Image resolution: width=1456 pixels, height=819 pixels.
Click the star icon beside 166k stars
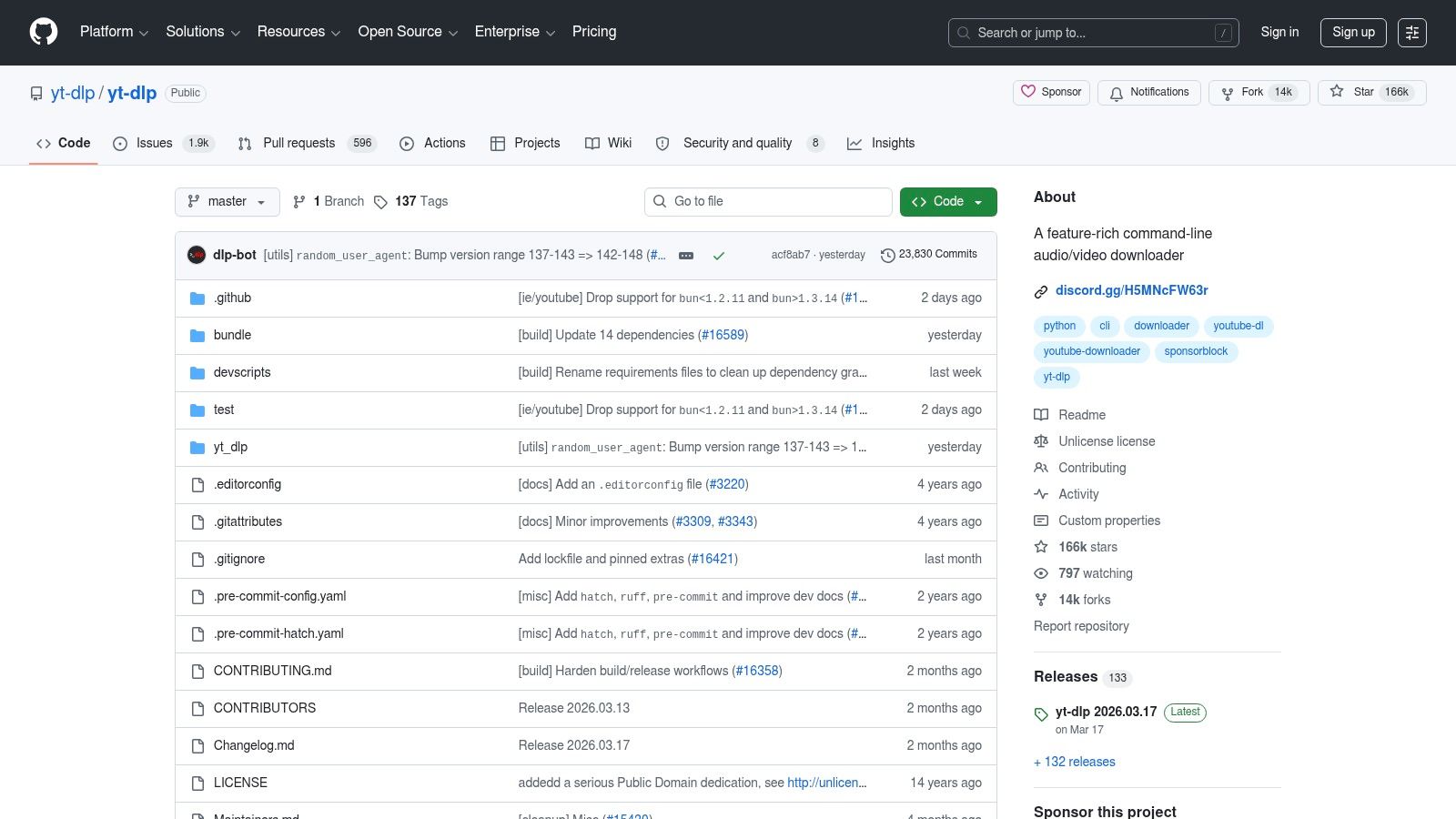[1041, 547]
